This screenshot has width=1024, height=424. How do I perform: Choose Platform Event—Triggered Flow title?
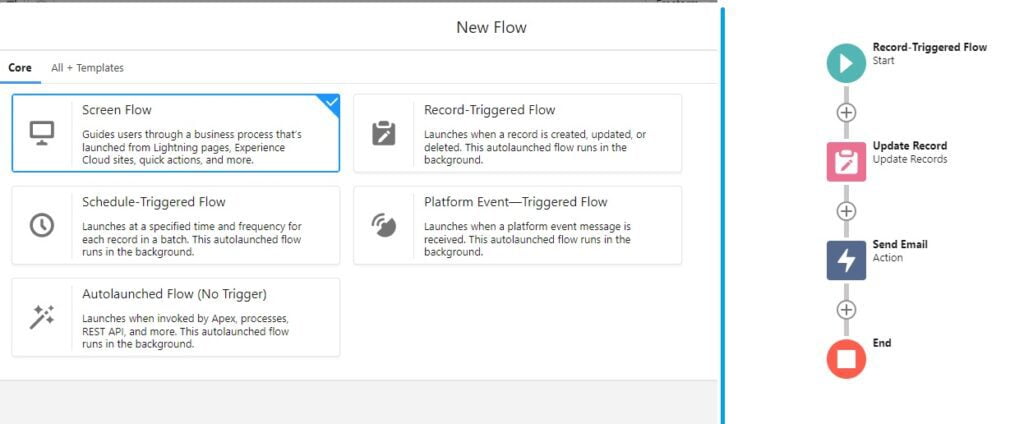(516, 202)
